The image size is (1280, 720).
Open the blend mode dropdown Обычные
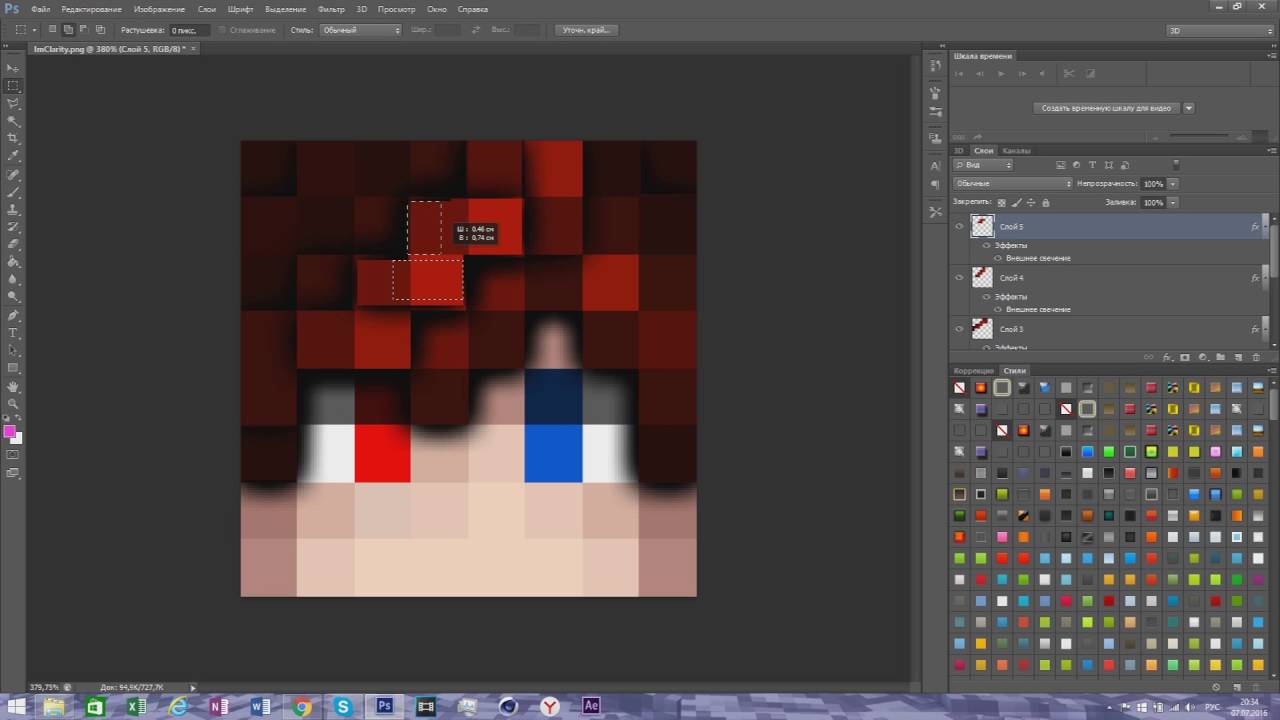point(1012,184)
